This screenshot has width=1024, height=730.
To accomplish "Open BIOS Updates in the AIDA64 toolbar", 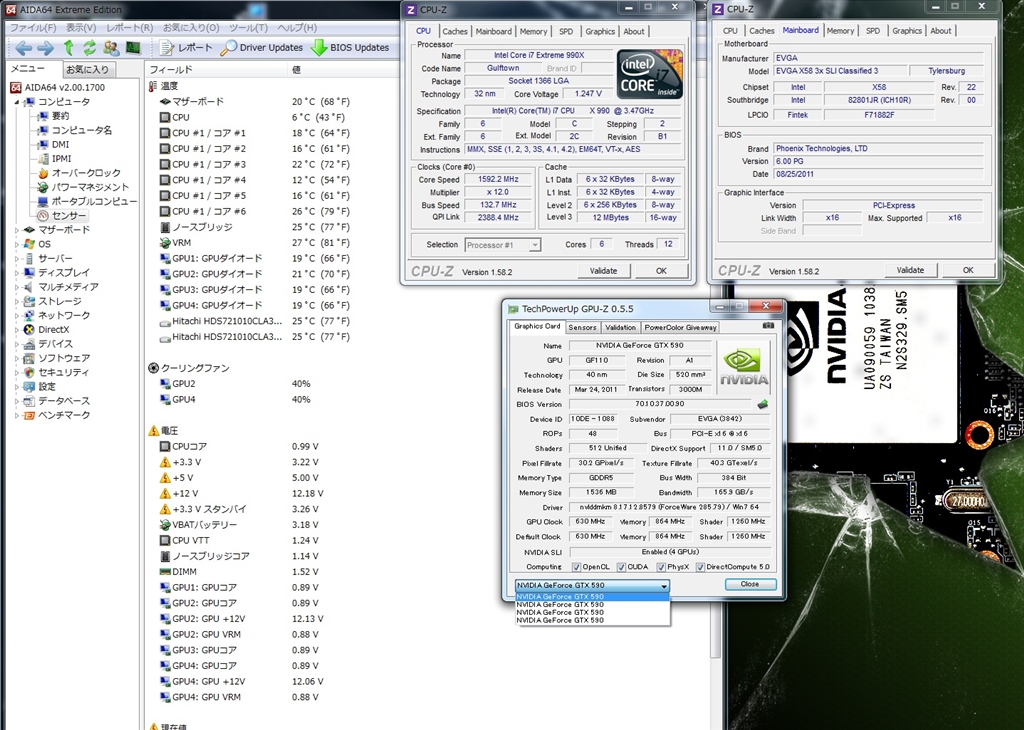I will coord(350,48).
